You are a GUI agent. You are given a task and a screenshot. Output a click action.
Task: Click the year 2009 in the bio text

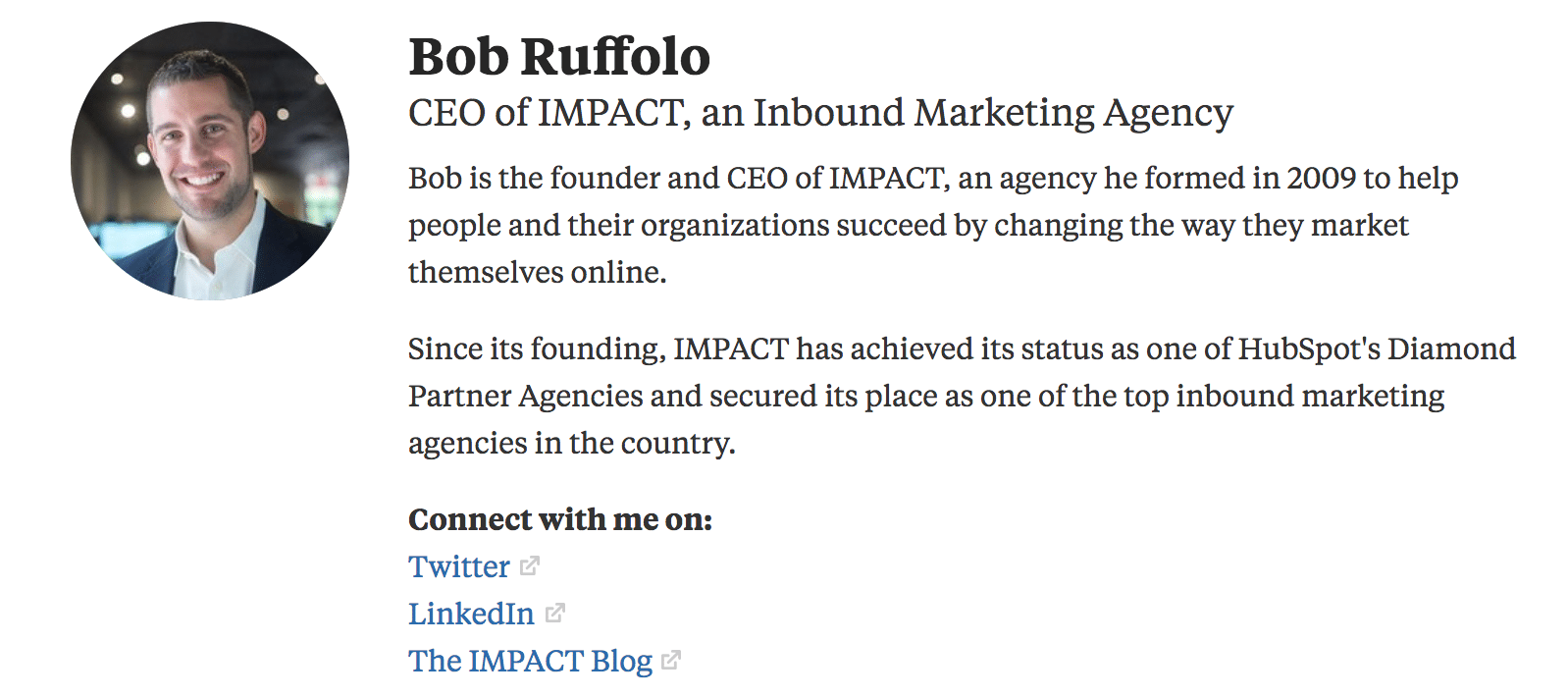click(1322, 179)
